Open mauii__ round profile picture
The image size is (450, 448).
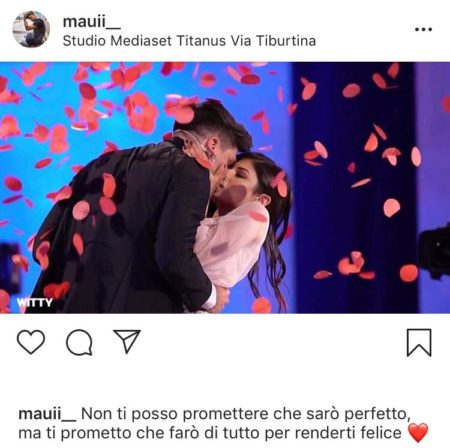tap(31, 29)
